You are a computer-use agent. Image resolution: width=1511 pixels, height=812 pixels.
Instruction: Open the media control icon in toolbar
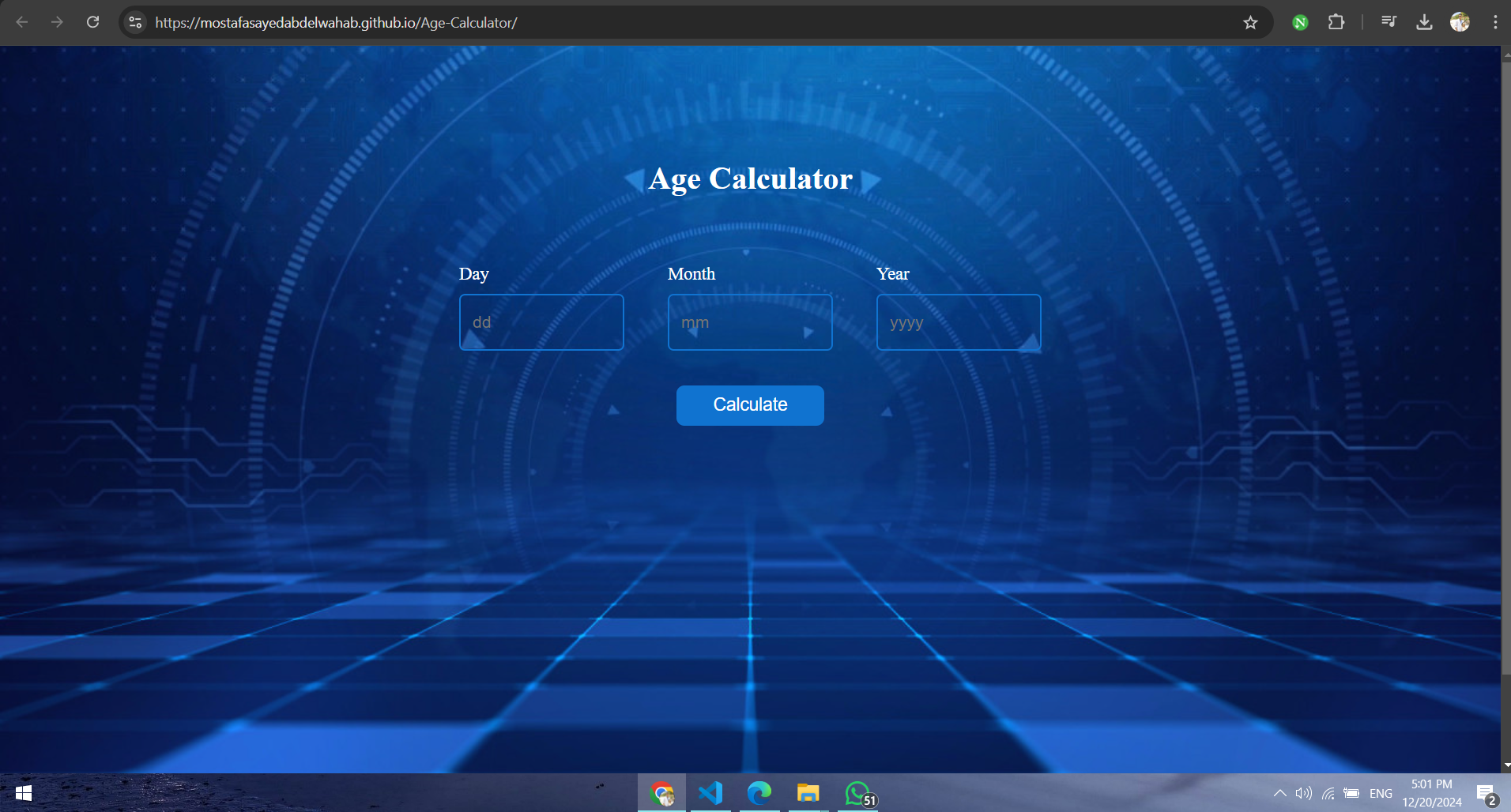pos(1389,22)
